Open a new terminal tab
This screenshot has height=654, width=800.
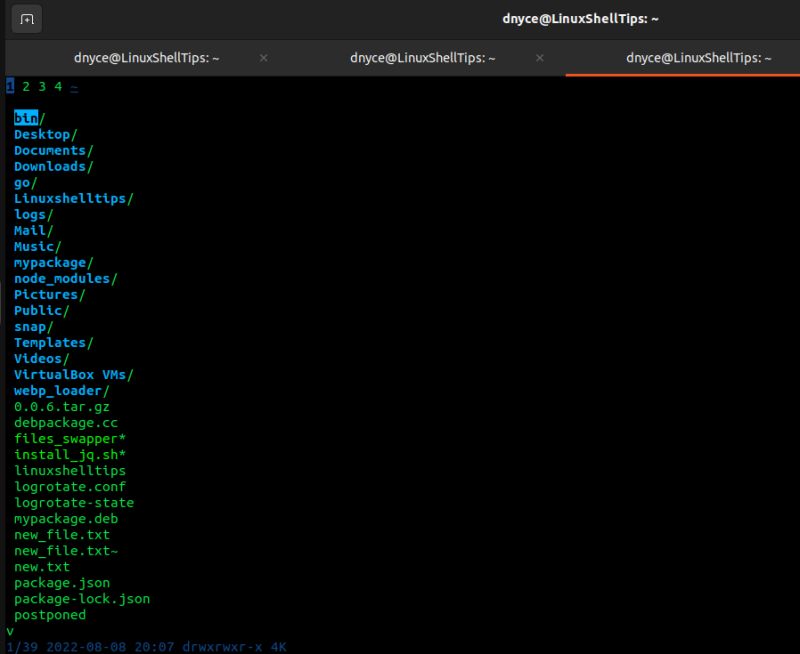[25, 18]
